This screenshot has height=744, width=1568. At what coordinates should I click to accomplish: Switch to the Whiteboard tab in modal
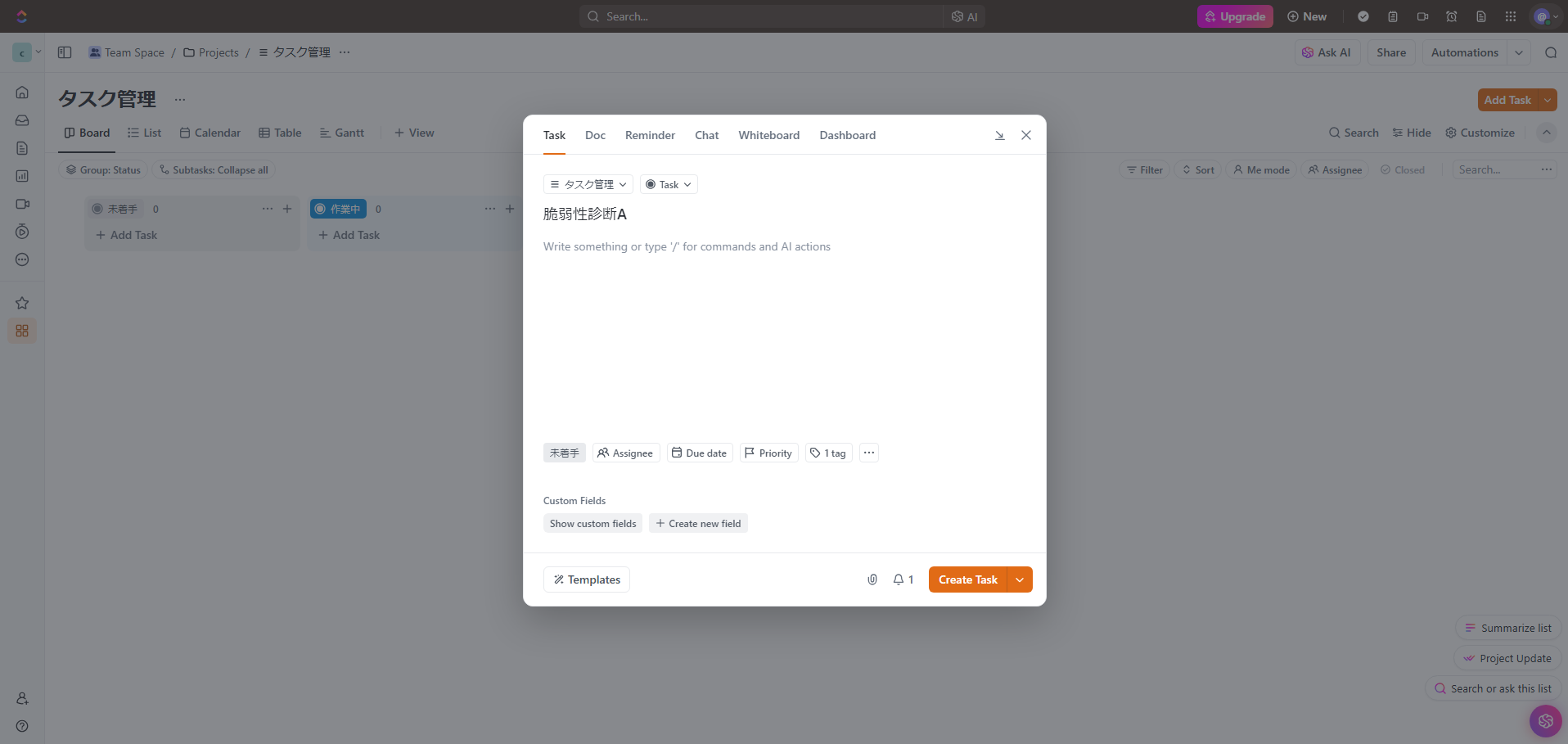[769, 135]
